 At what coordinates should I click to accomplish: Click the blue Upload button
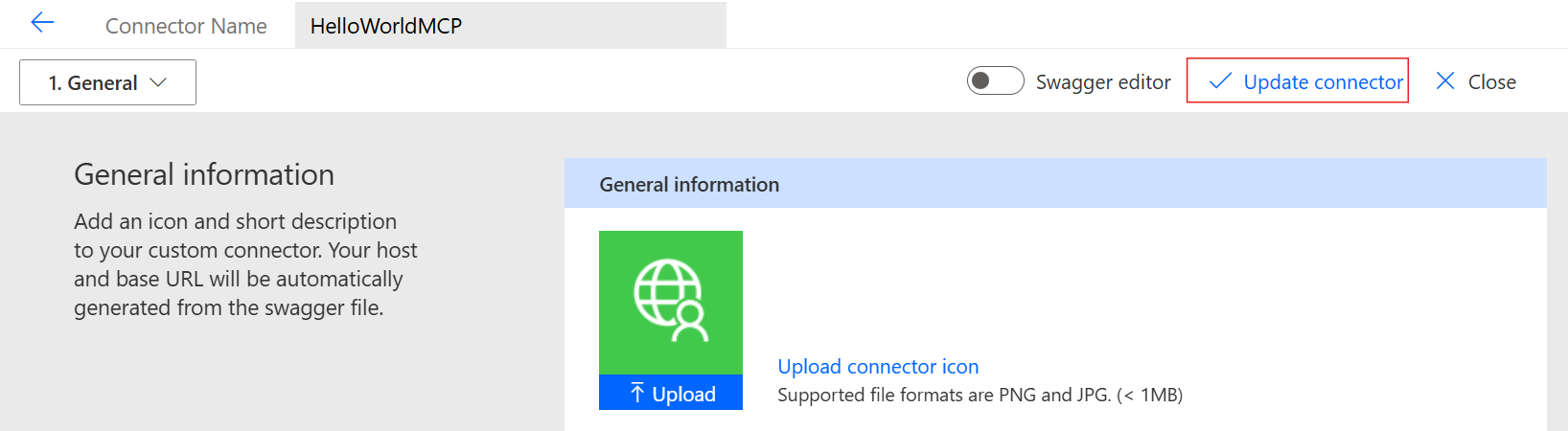pos(671,393)
